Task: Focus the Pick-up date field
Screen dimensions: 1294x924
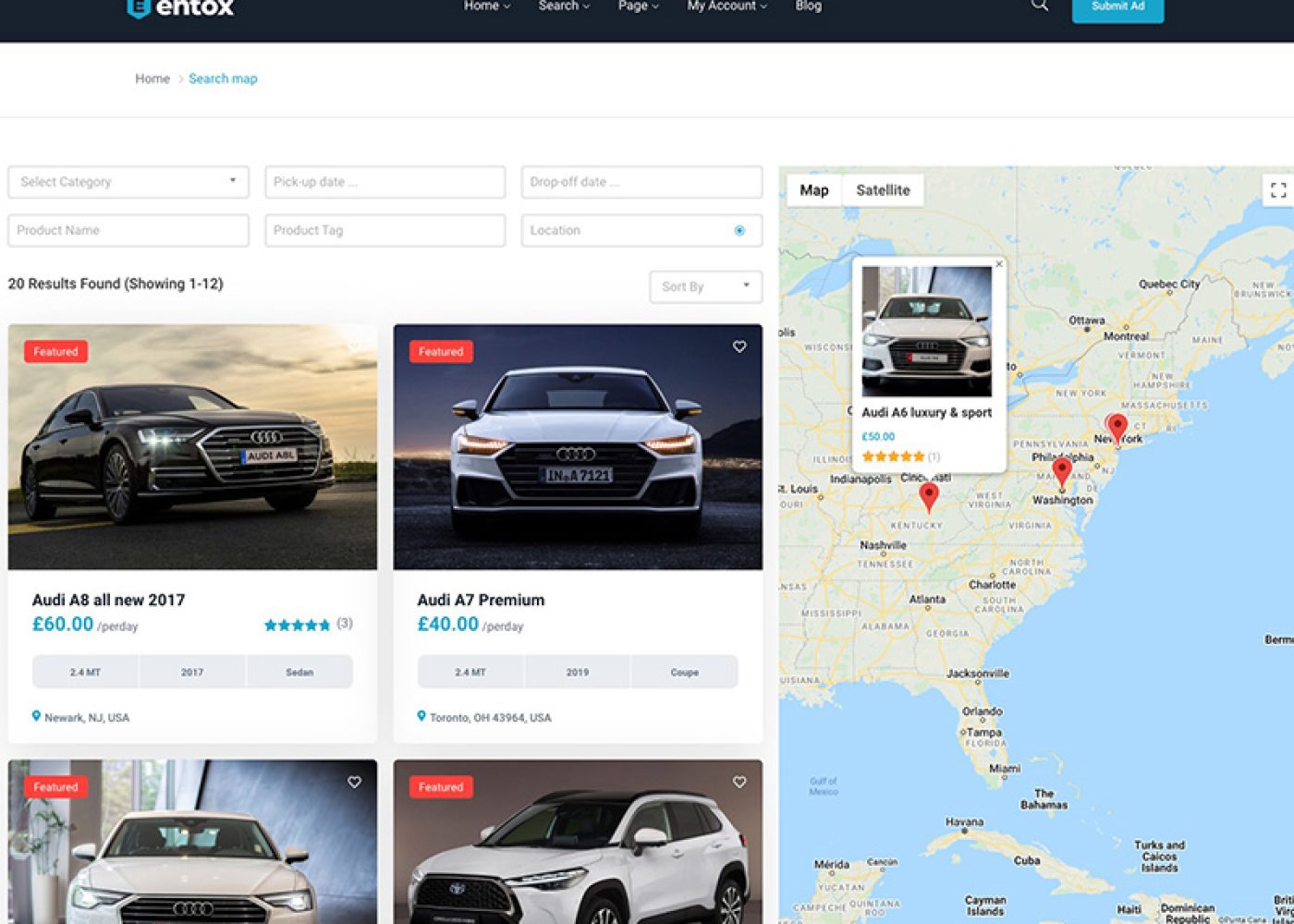Action: click(385, 182)
